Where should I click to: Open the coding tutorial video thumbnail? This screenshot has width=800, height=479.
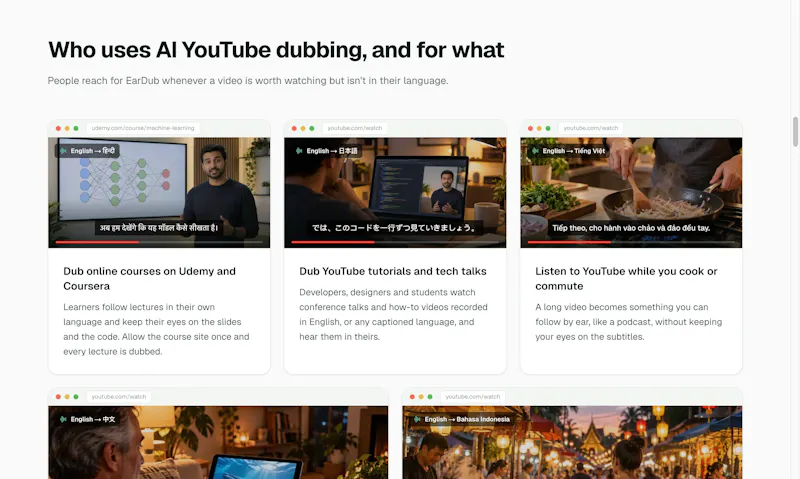(395, 192)
